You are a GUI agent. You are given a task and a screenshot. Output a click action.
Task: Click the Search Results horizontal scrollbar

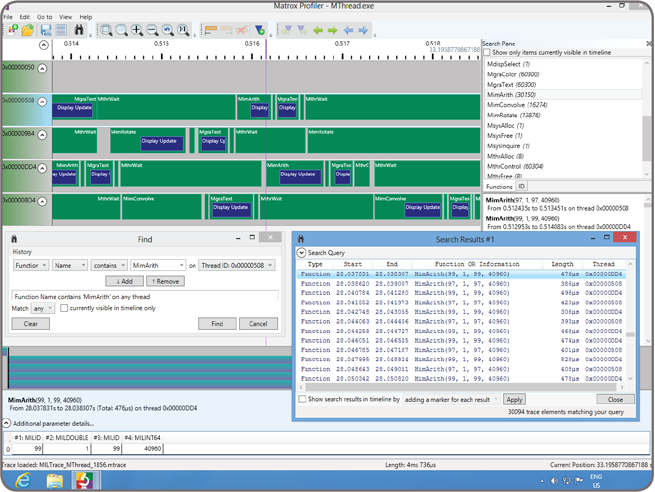coord(461,388)
